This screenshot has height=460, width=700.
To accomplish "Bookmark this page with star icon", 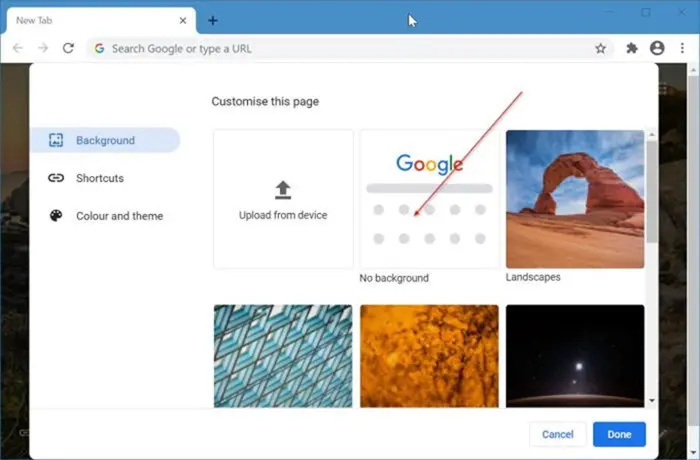I will tap(600, 48).
